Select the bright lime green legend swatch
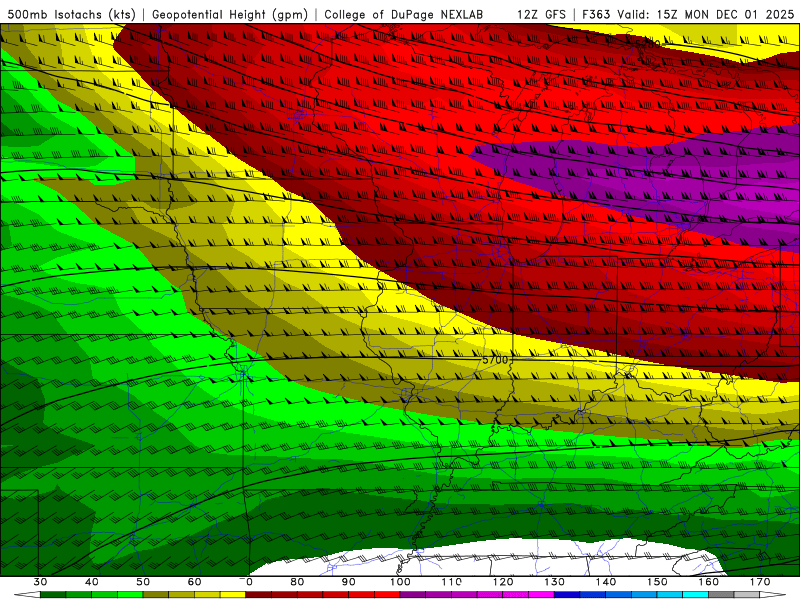This screenshot has width=800, height=600. pyautogui.click(x=130, y=595)
